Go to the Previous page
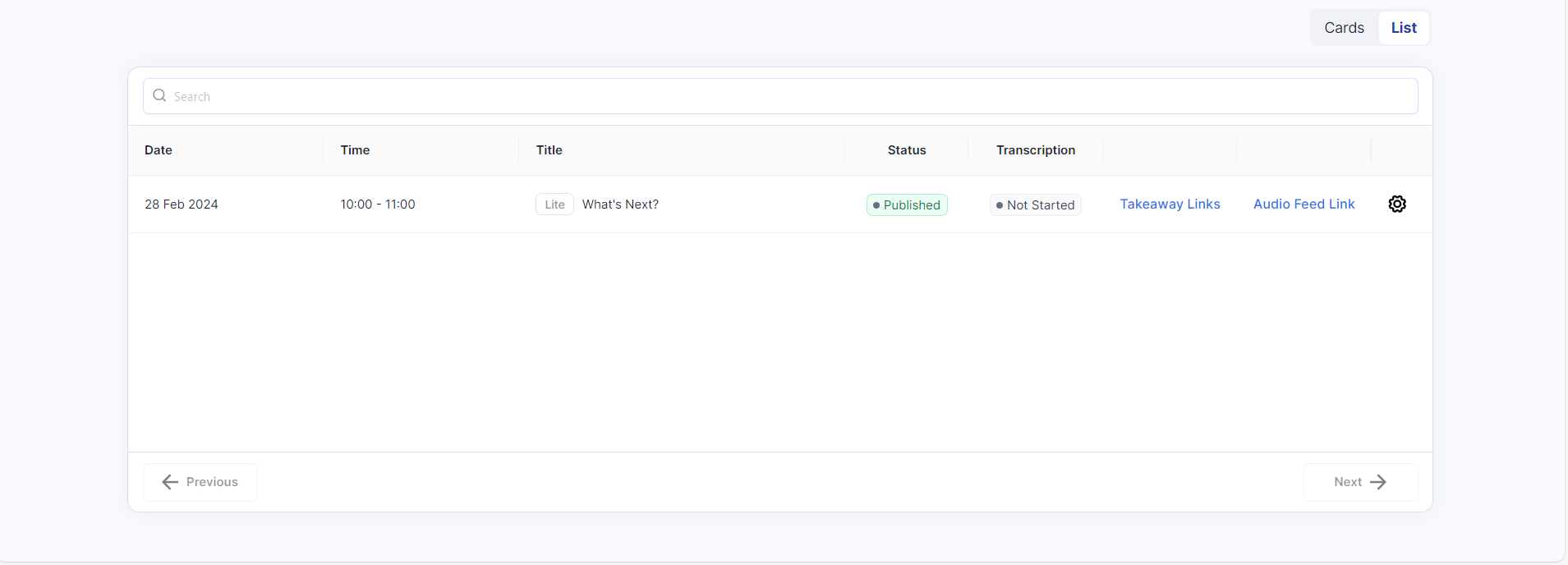 200,482
